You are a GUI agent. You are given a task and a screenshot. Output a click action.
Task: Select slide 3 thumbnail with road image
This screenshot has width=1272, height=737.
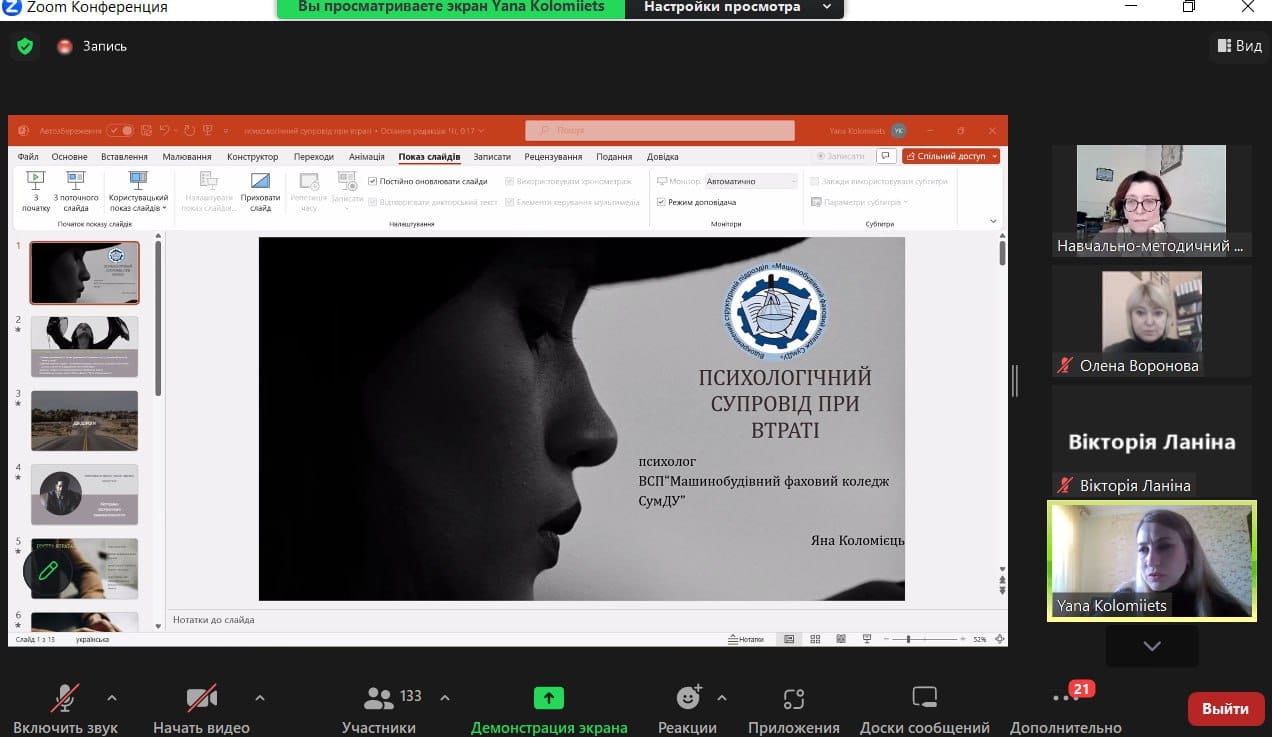84,420
